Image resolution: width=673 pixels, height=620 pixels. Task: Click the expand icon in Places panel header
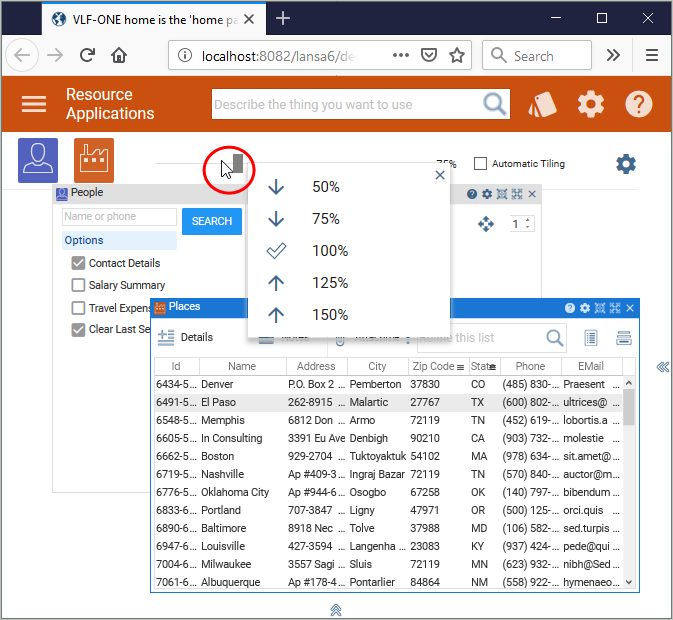[x=615, y=308]
